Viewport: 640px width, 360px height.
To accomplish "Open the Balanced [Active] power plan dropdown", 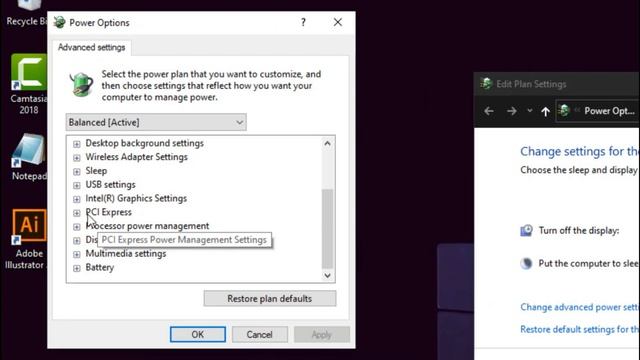I will (x=156, y=122).
